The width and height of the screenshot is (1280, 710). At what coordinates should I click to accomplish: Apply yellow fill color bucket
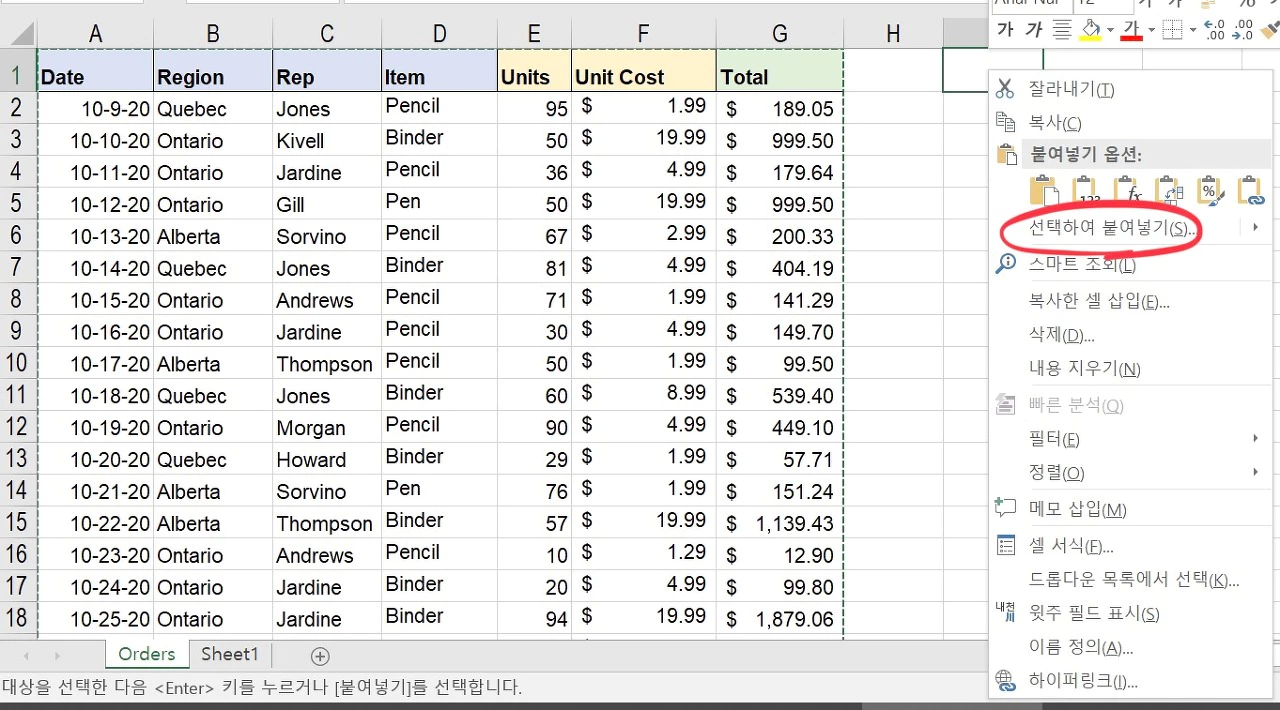click(x=1092, y=29)
